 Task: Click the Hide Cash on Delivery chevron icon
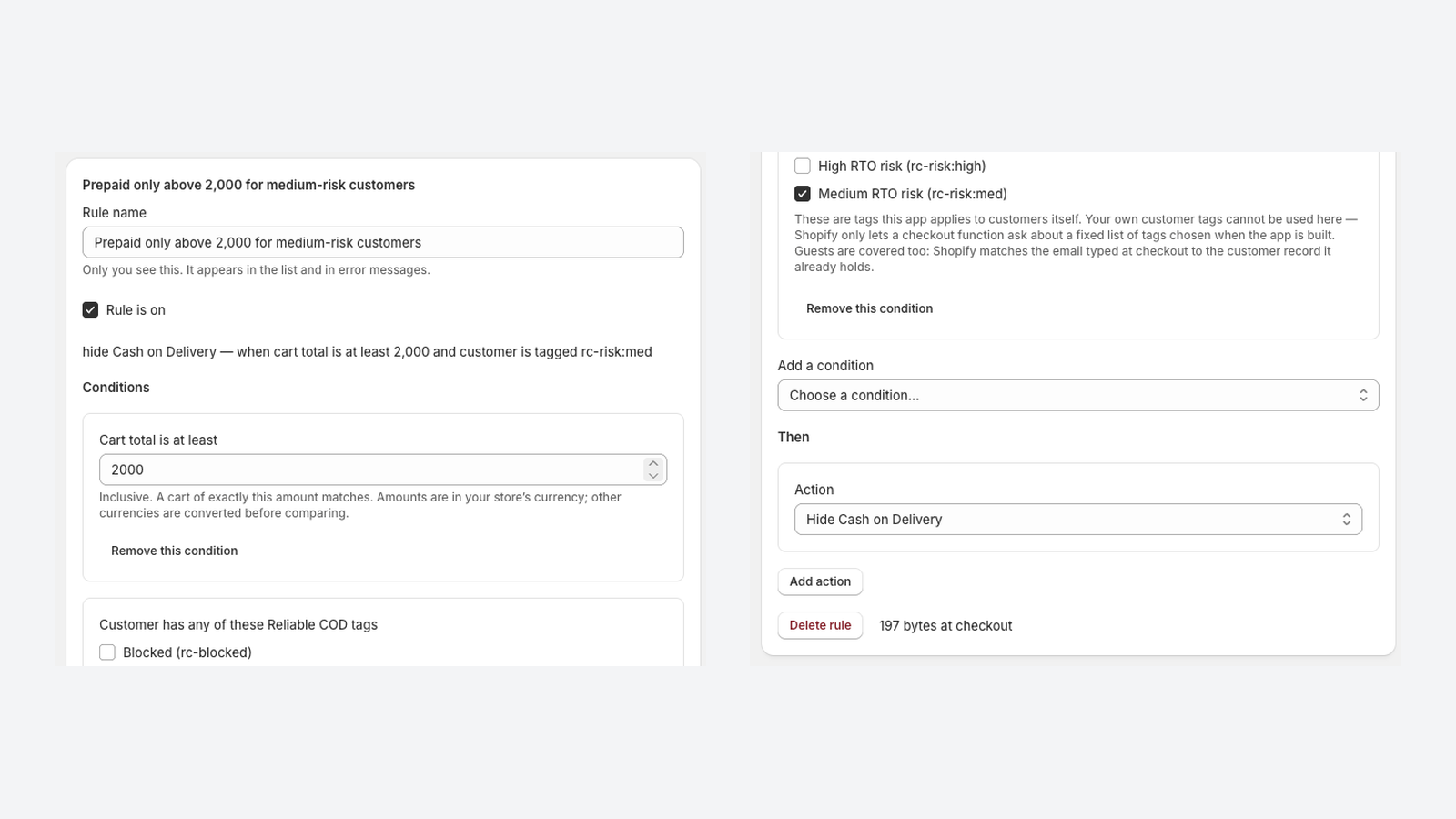1347,520
